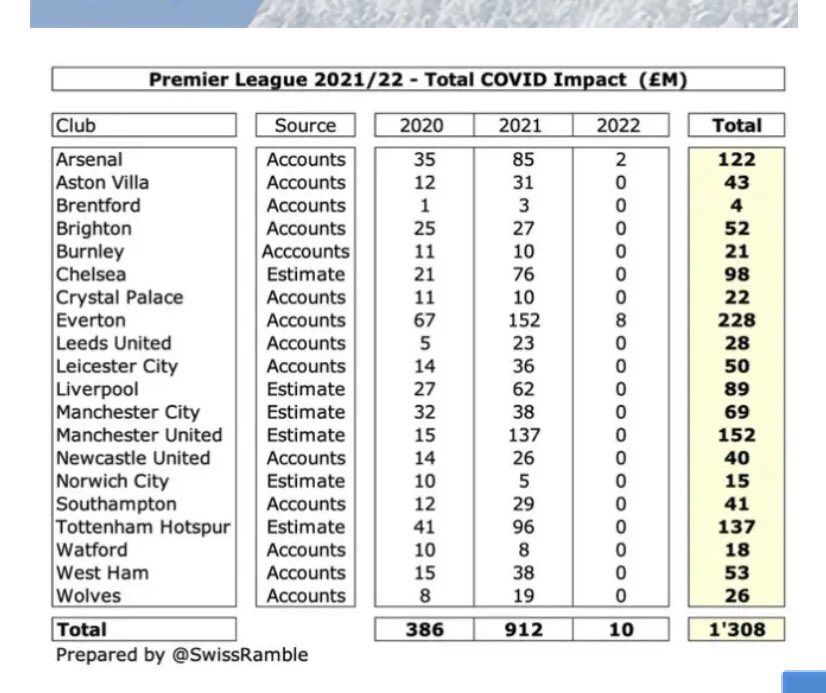Select the Source column header
Viewport: 826px width, 693px height.
click(x=305, y=126)
